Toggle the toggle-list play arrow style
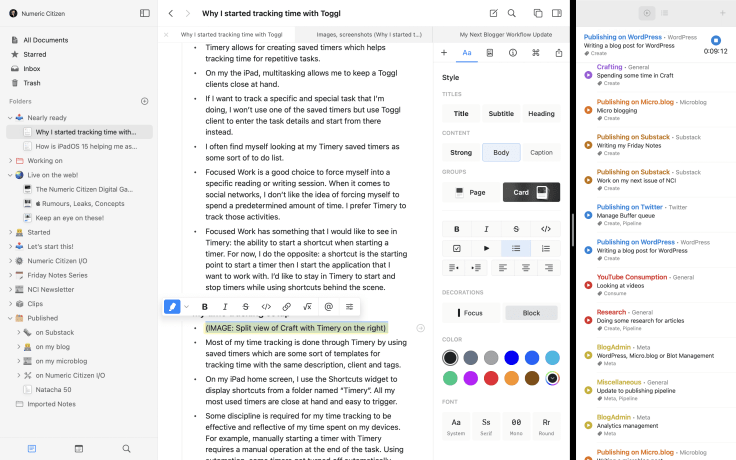The width and height of the screenshot is (736, 460). (486, 248)
